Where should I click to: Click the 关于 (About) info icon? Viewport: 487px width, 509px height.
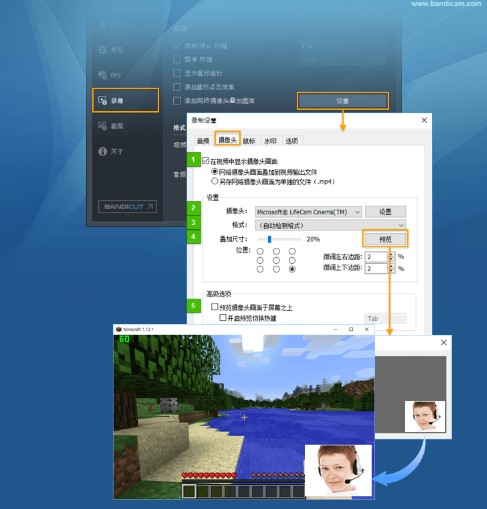click(x=102, y=151)
